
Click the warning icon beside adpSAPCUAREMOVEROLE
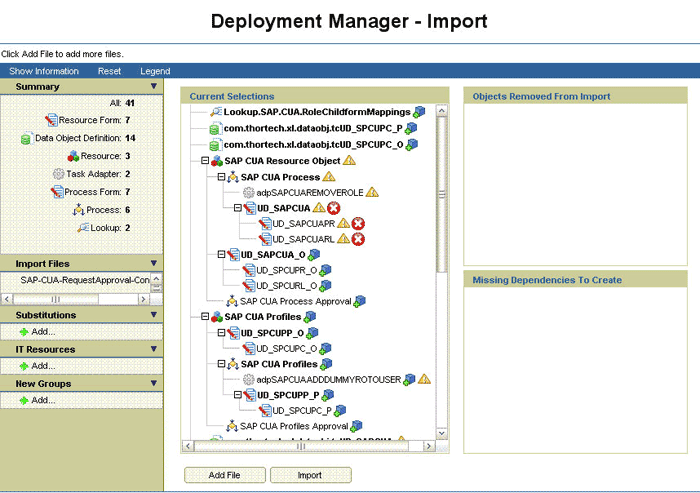click(372, 192)
